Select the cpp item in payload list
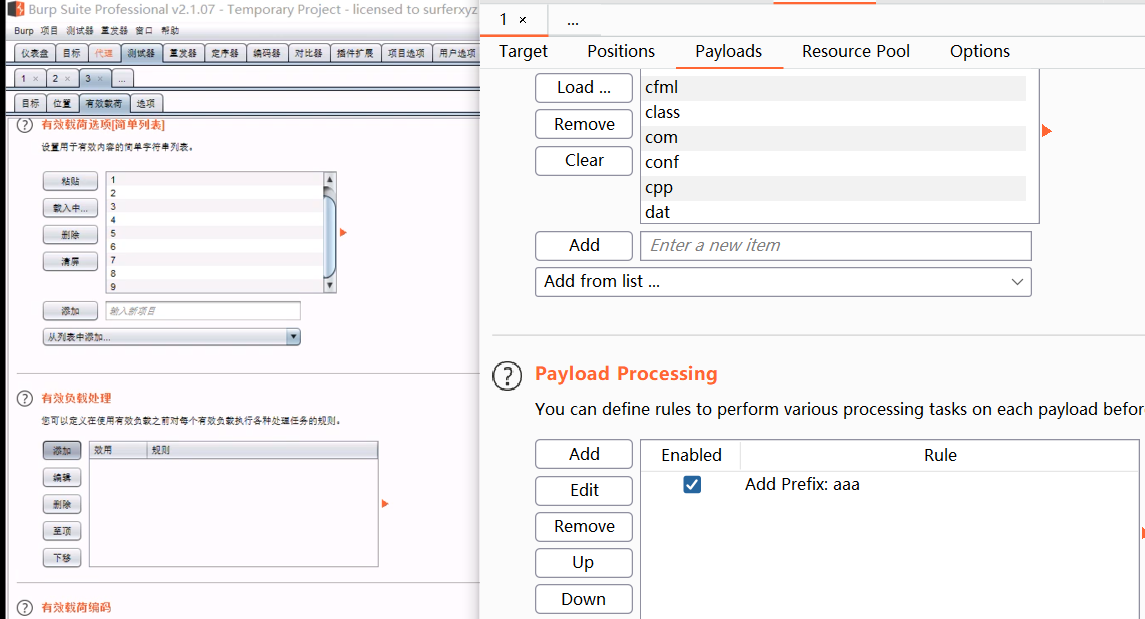The height and width of the screenshot is (619, 1145). coord(833,188)
